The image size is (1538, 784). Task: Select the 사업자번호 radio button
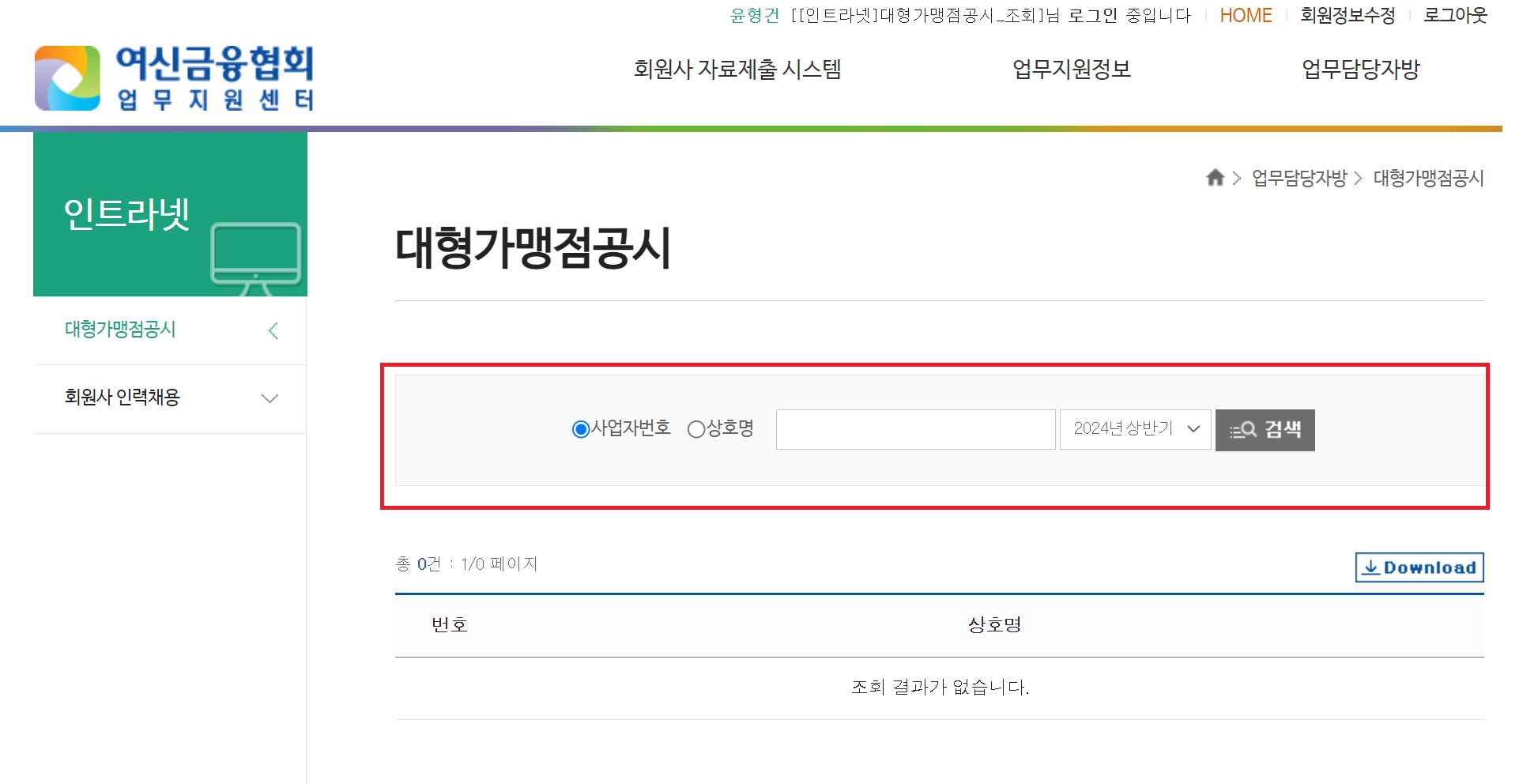(581, 429)
